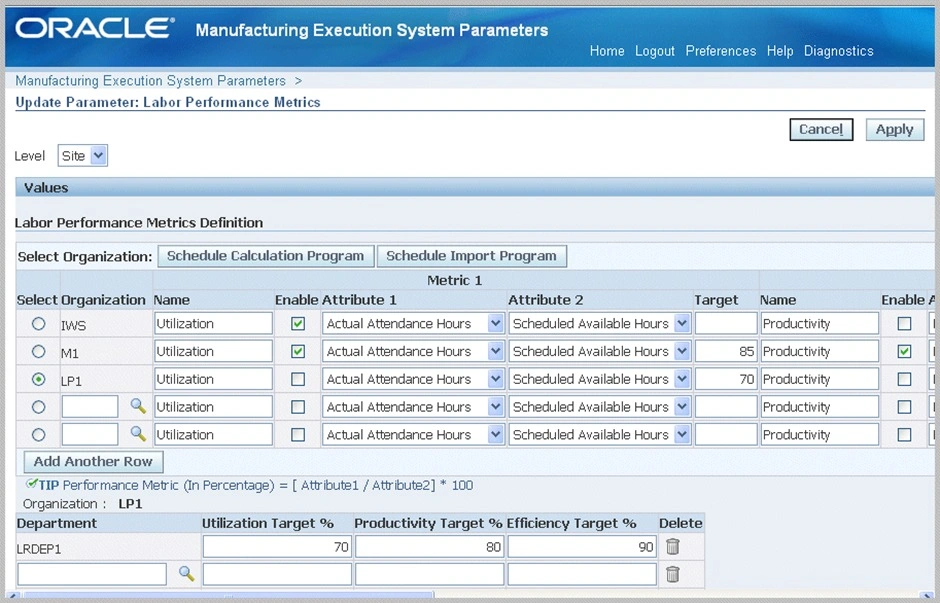Uncheck Utilization Enable checkbox for IWS
This screenshot has height=603, width=940.
(298, 324)
